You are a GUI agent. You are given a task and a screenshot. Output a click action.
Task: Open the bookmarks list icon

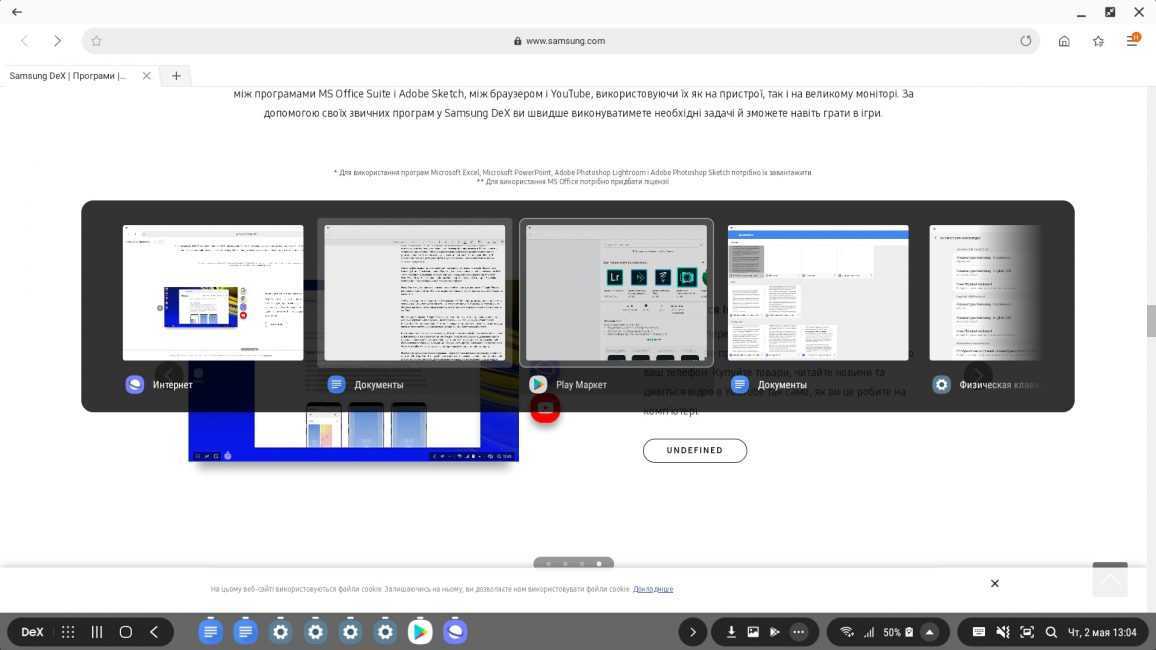click(x=1098, y=41)
